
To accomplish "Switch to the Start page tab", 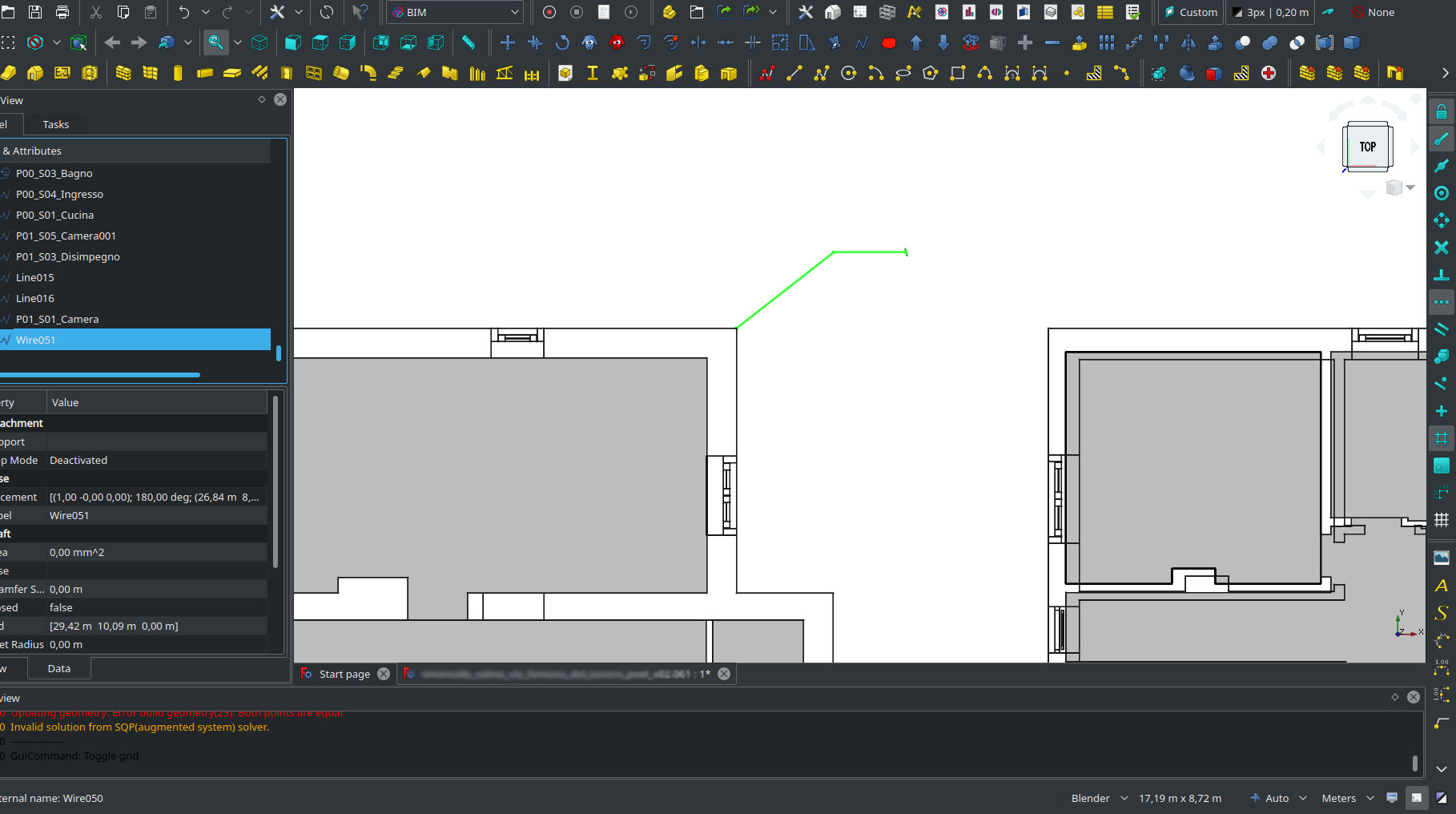I will point(344,674).
